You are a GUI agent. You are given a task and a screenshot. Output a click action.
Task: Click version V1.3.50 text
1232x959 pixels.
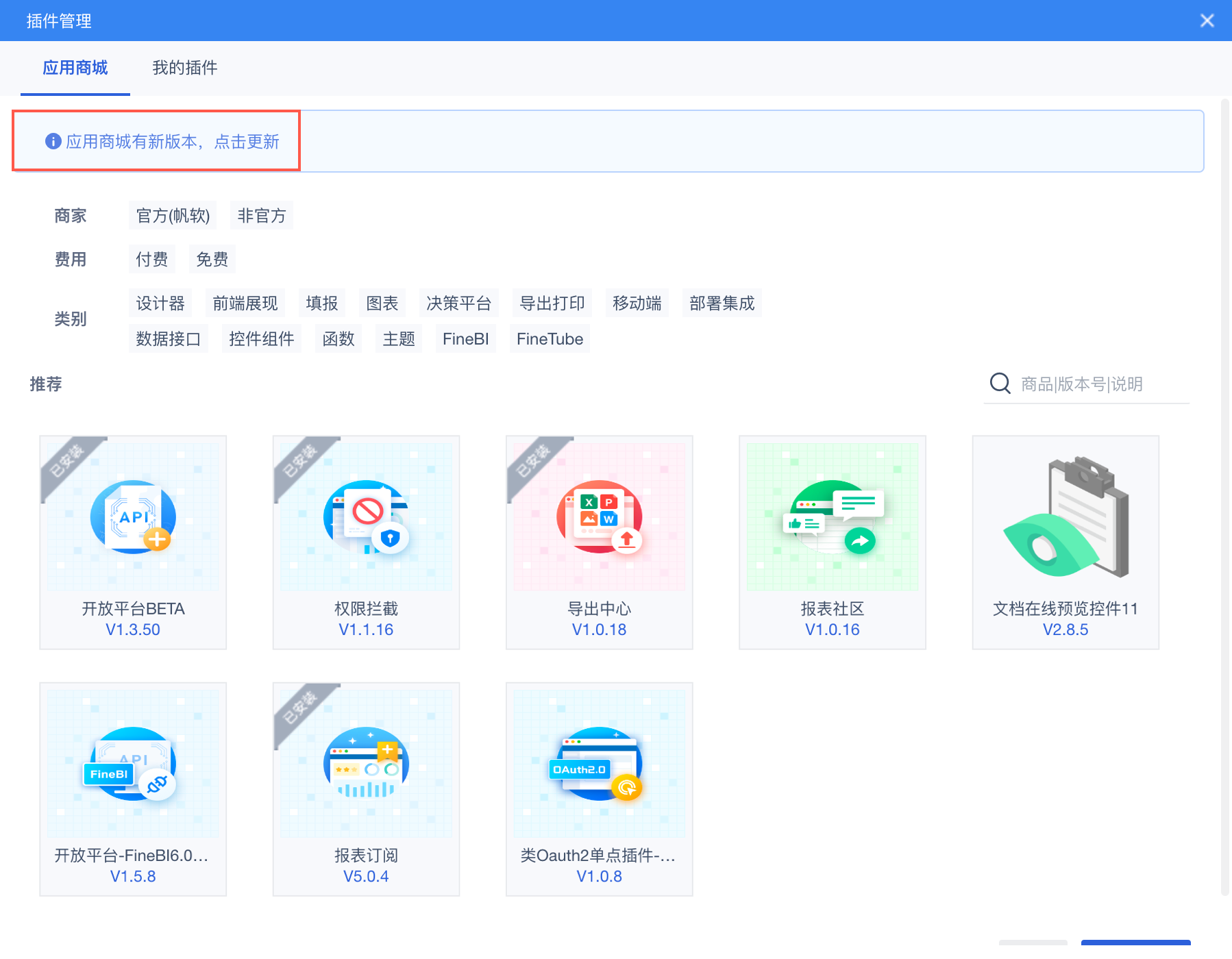[133, 630]
